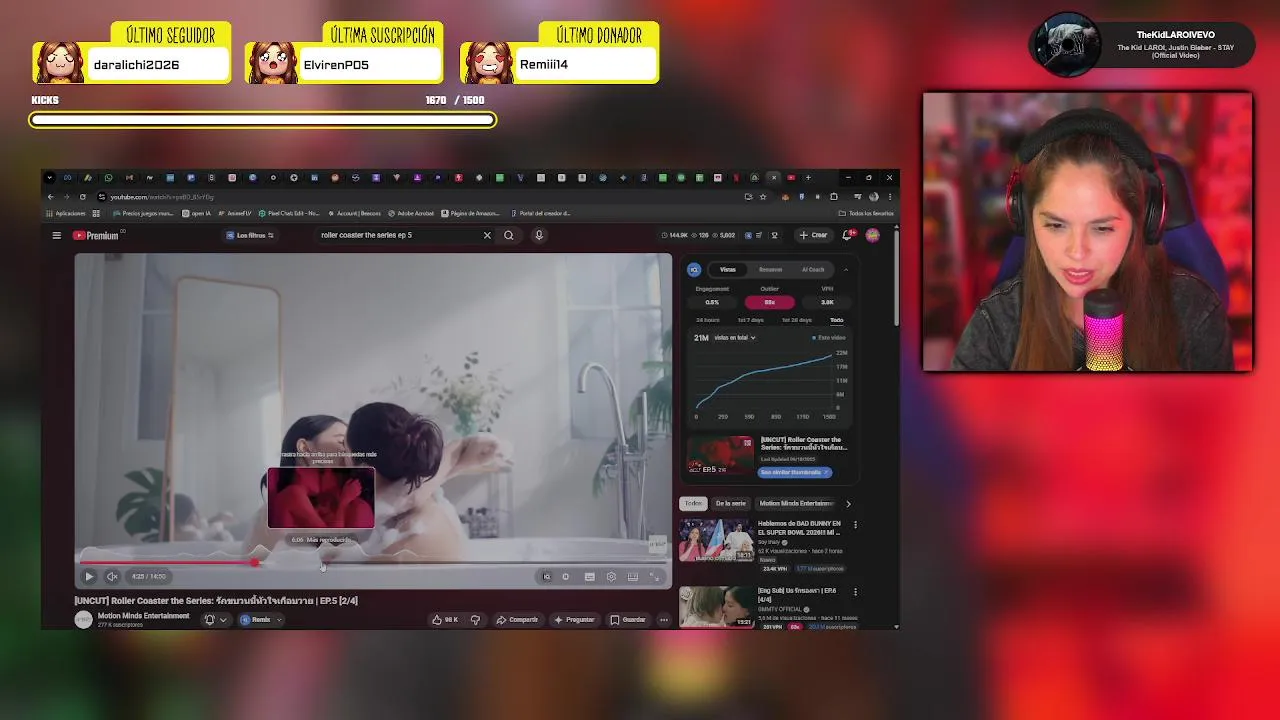Open the YouTube hamburger guide menu
Image resolution: width=1280 pixels, height=720 pixels.
56,235
